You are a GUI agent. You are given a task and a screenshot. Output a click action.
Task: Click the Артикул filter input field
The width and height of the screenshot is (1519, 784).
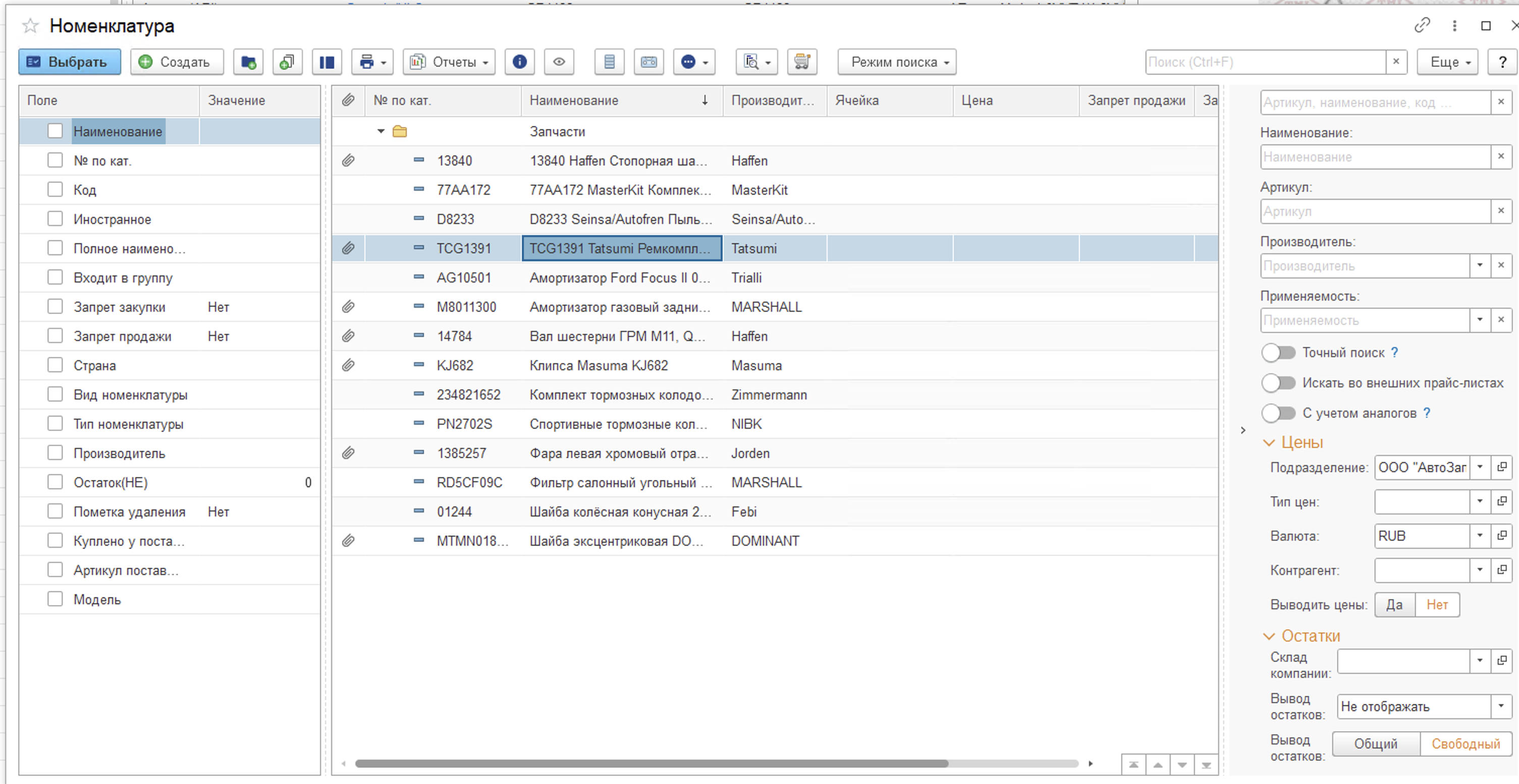pos(1376,211)
